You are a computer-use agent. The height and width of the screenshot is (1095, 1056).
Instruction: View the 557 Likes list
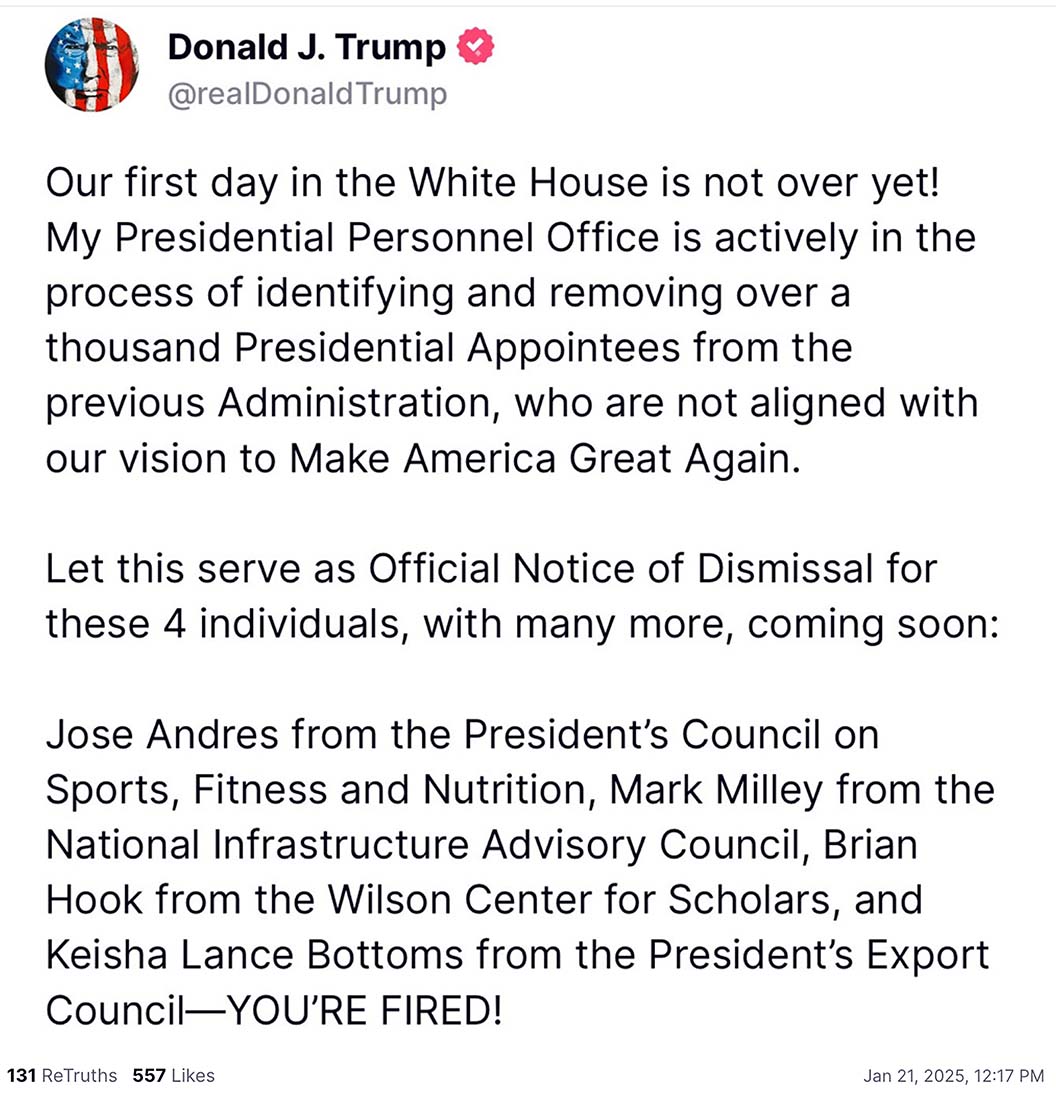tap(173, 1075)
